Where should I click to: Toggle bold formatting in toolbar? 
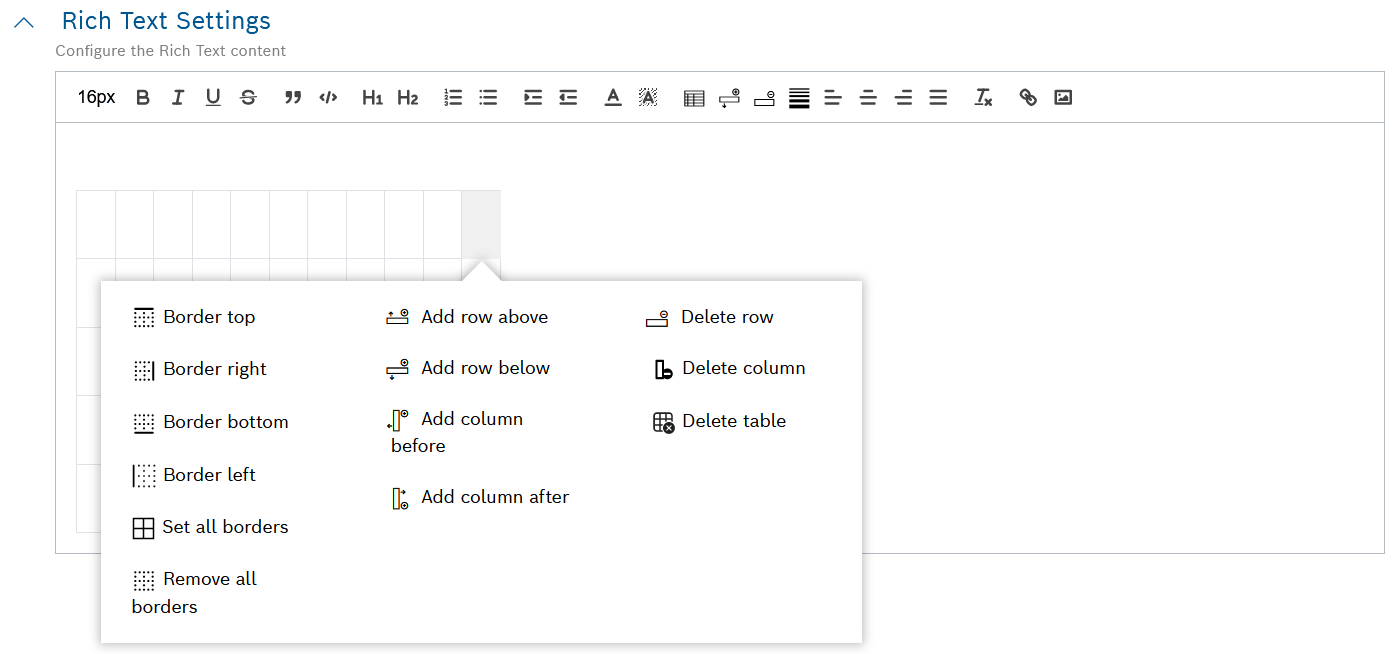(143, 97)
